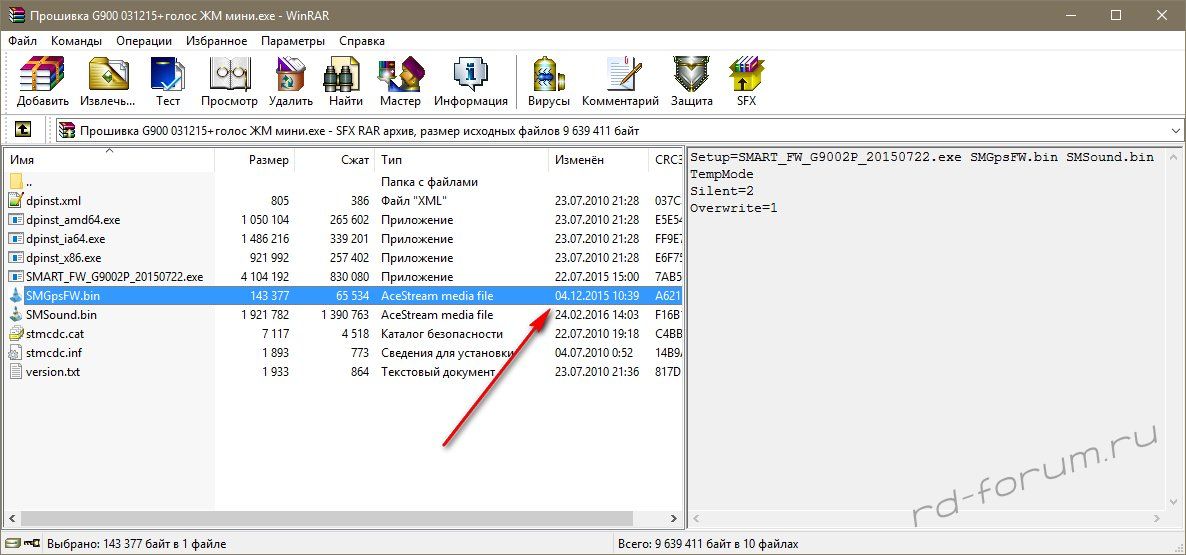The image size is (1186, 555).
Task: Click the Удалить (Delete) toolbar icon
Action: [290, 82]
